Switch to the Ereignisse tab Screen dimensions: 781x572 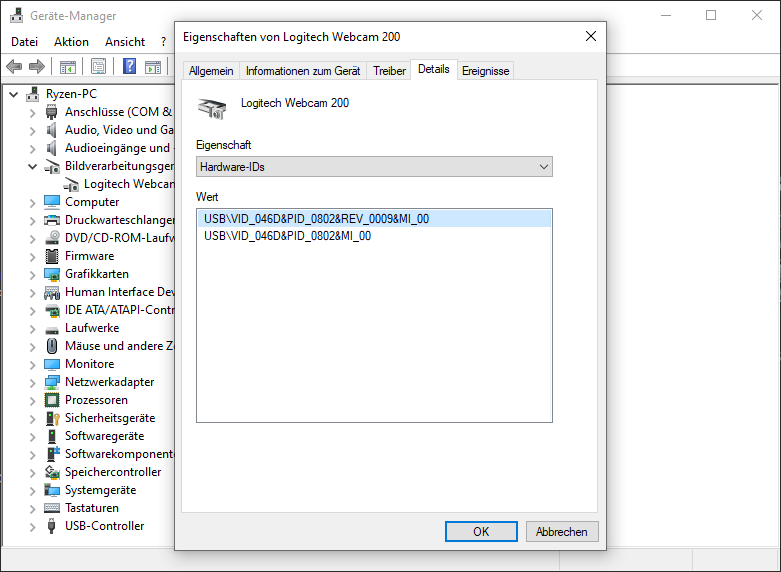coord(485,71)
